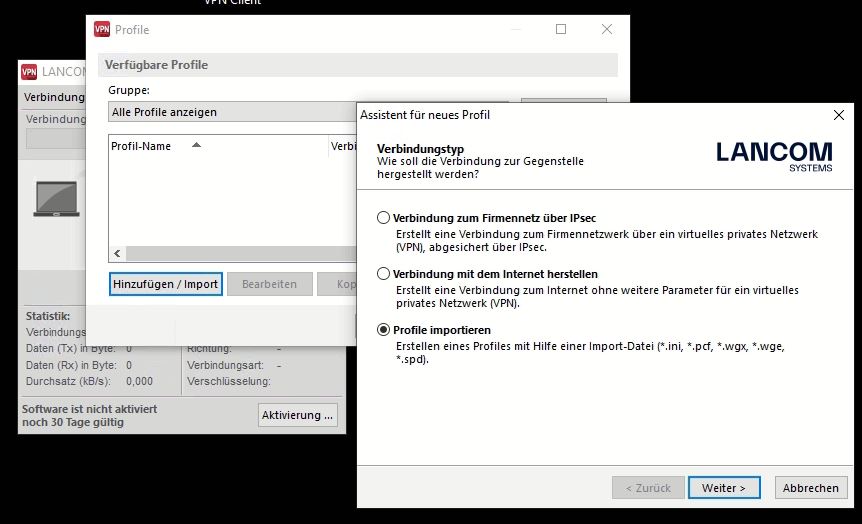Click the laptop computer icon
This screenshot has height=524, width=862.
point(56,198)
